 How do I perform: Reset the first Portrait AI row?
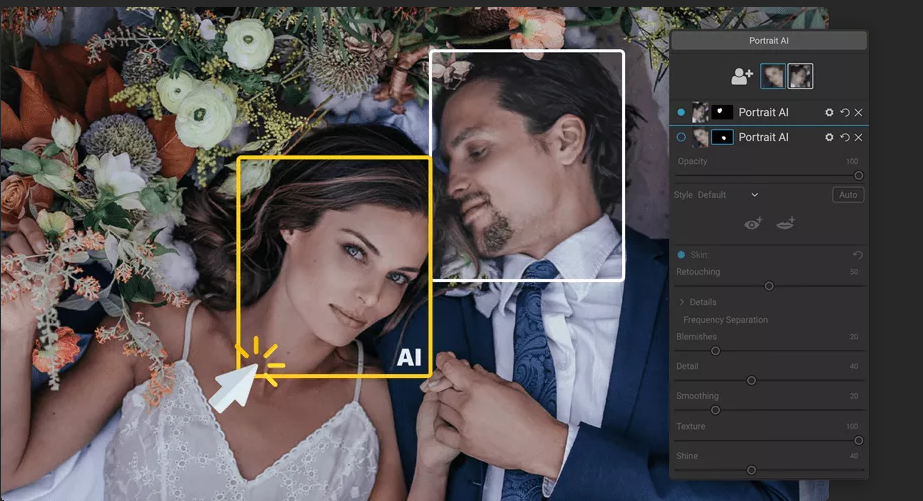pyautogui.click(x=845, y=112)
